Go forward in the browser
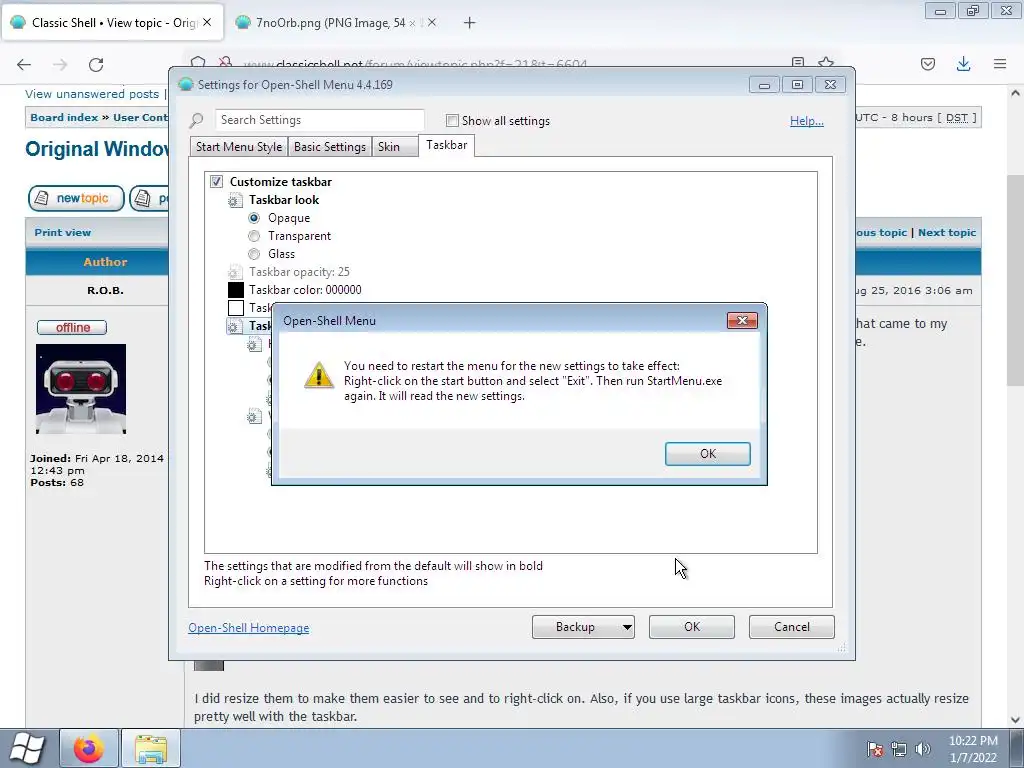This screenshot has height=768, width=1024. coord(60,64)
